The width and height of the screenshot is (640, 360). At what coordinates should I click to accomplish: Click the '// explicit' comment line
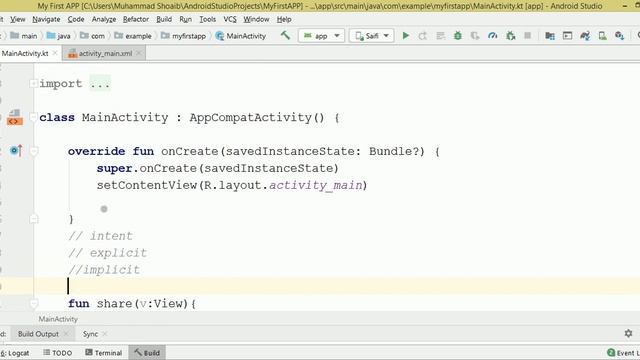coord(107,253)
